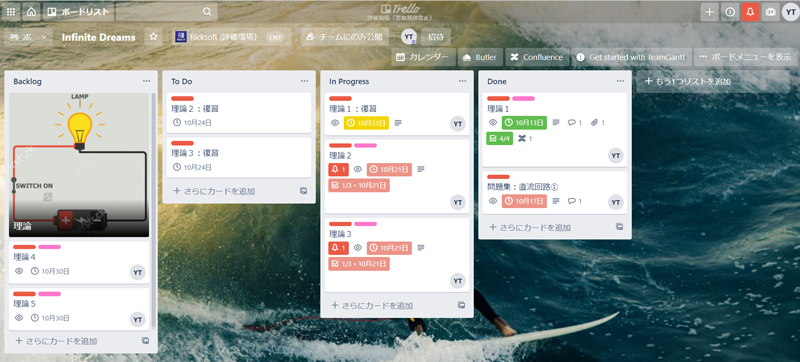Open the briefcase icon in header
Image resolution: width=800 pixels, height=362 pixels.
[x=770, y=12]
